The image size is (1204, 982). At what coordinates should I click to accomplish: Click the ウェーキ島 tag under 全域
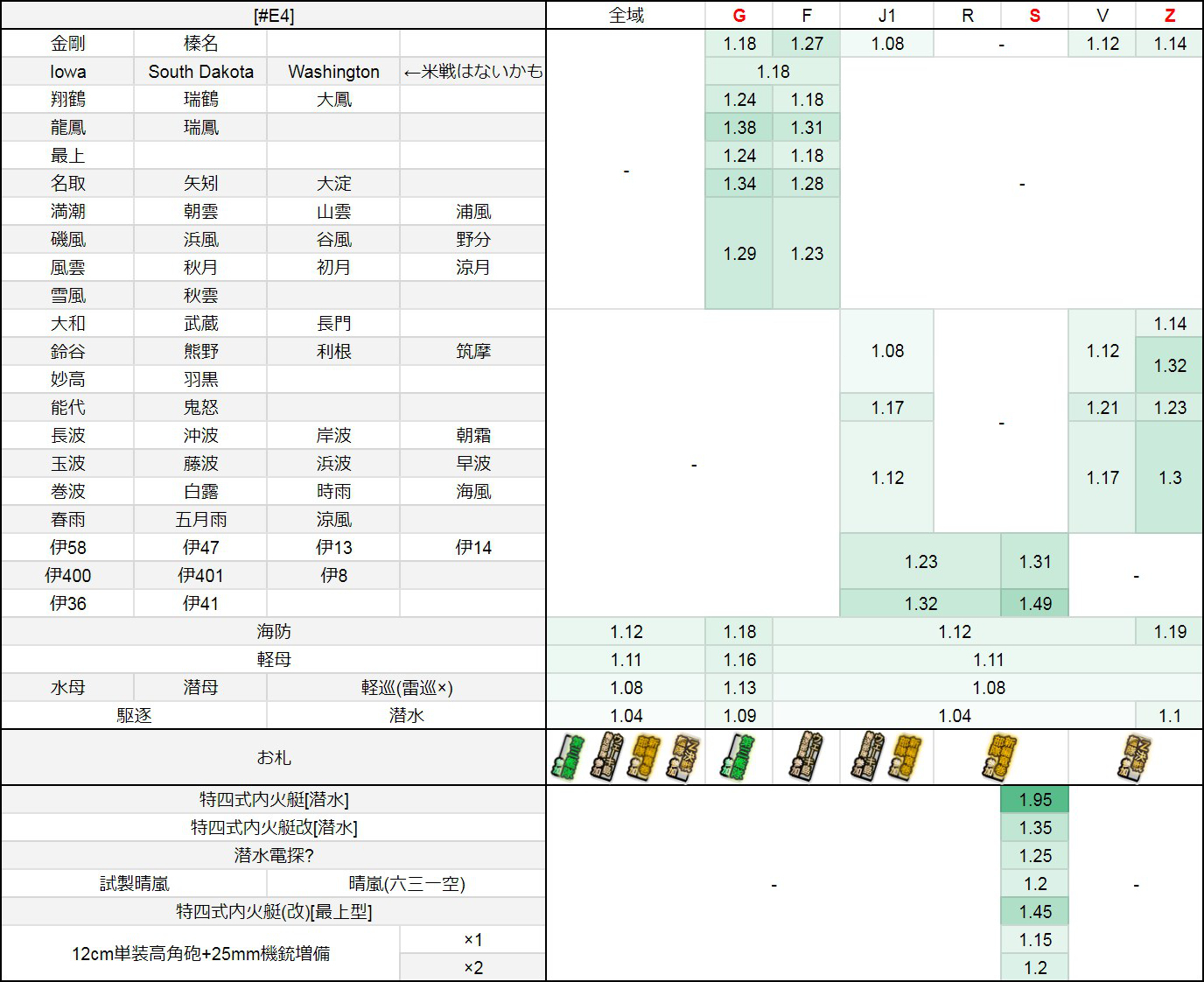point(605,757)
